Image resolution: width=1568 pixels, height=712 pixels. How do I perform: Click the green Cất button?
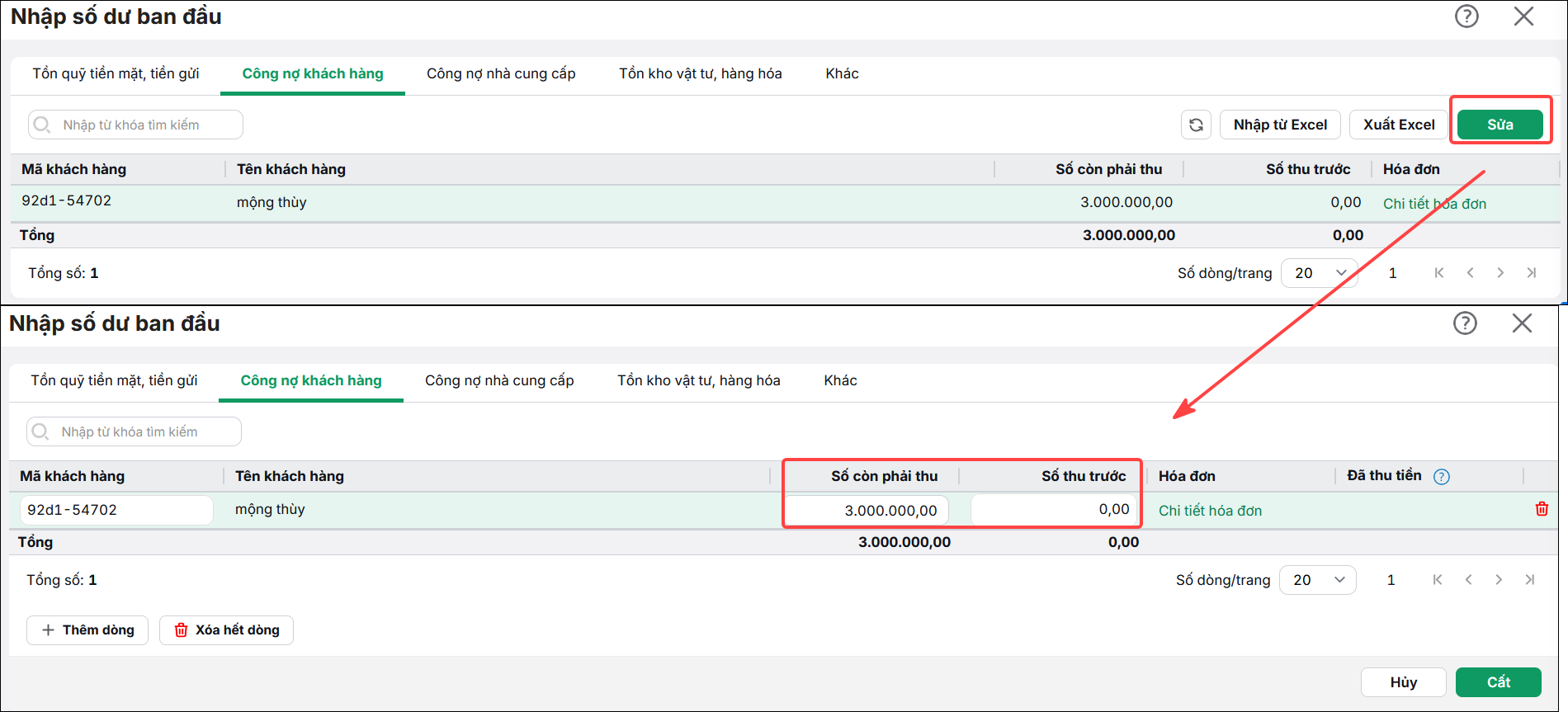(x=1499, y=682)
